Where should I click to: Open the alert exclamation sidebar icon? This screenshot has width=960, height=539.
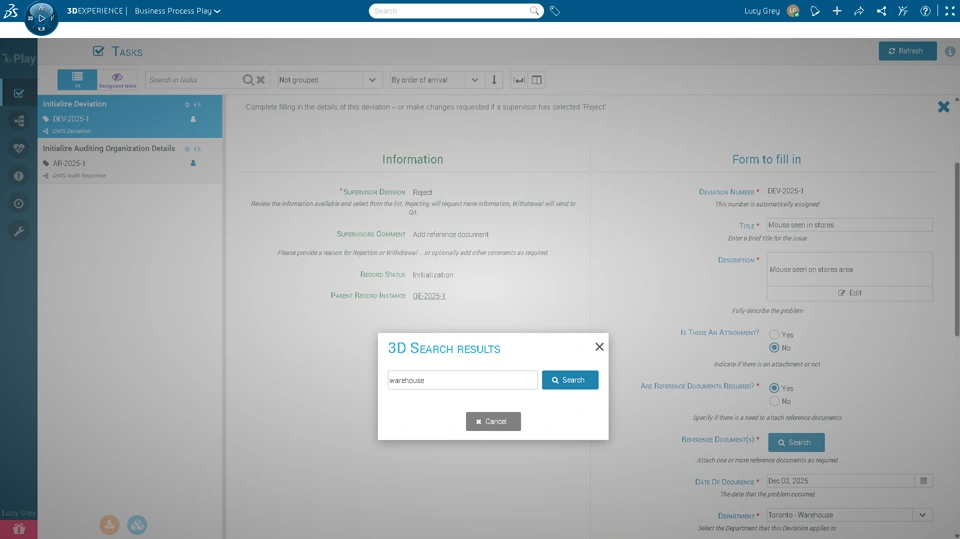click(19, 176)
